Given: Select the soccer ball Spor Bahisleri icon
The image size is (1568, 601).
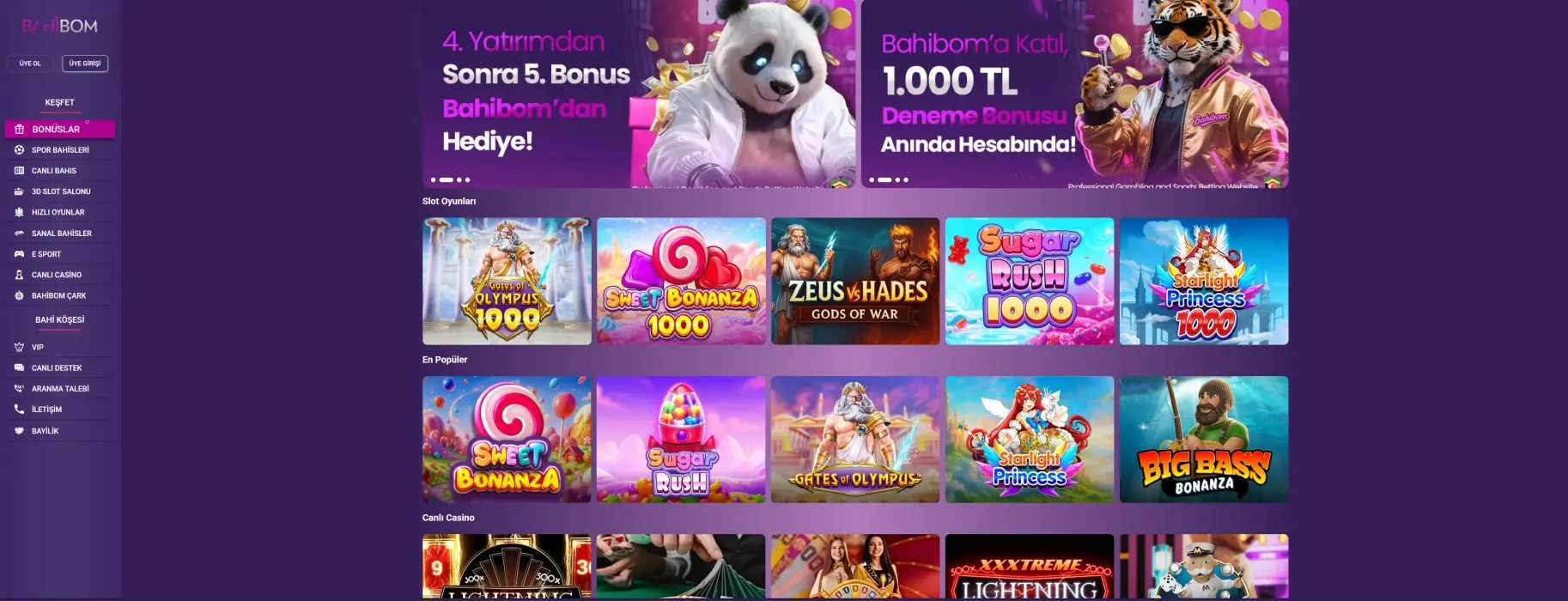Looking at the screenshot, I should (19, 149).
